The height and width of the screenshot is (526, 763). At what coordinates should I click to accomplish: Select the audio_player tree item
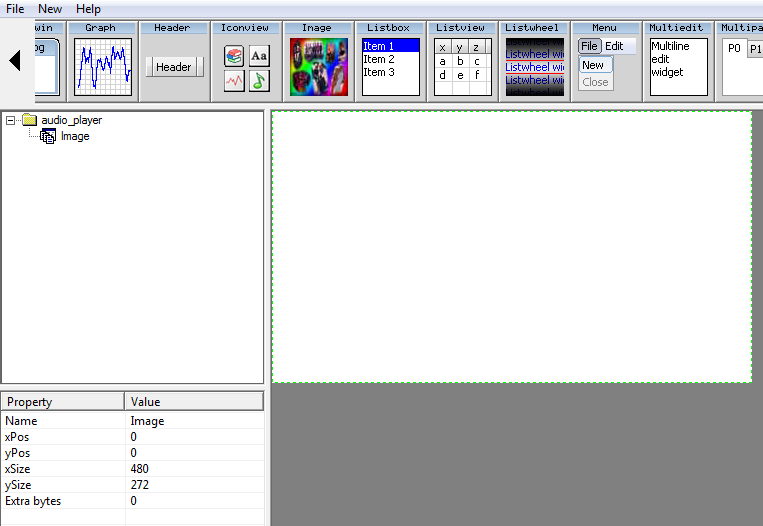tap(72, 120)
